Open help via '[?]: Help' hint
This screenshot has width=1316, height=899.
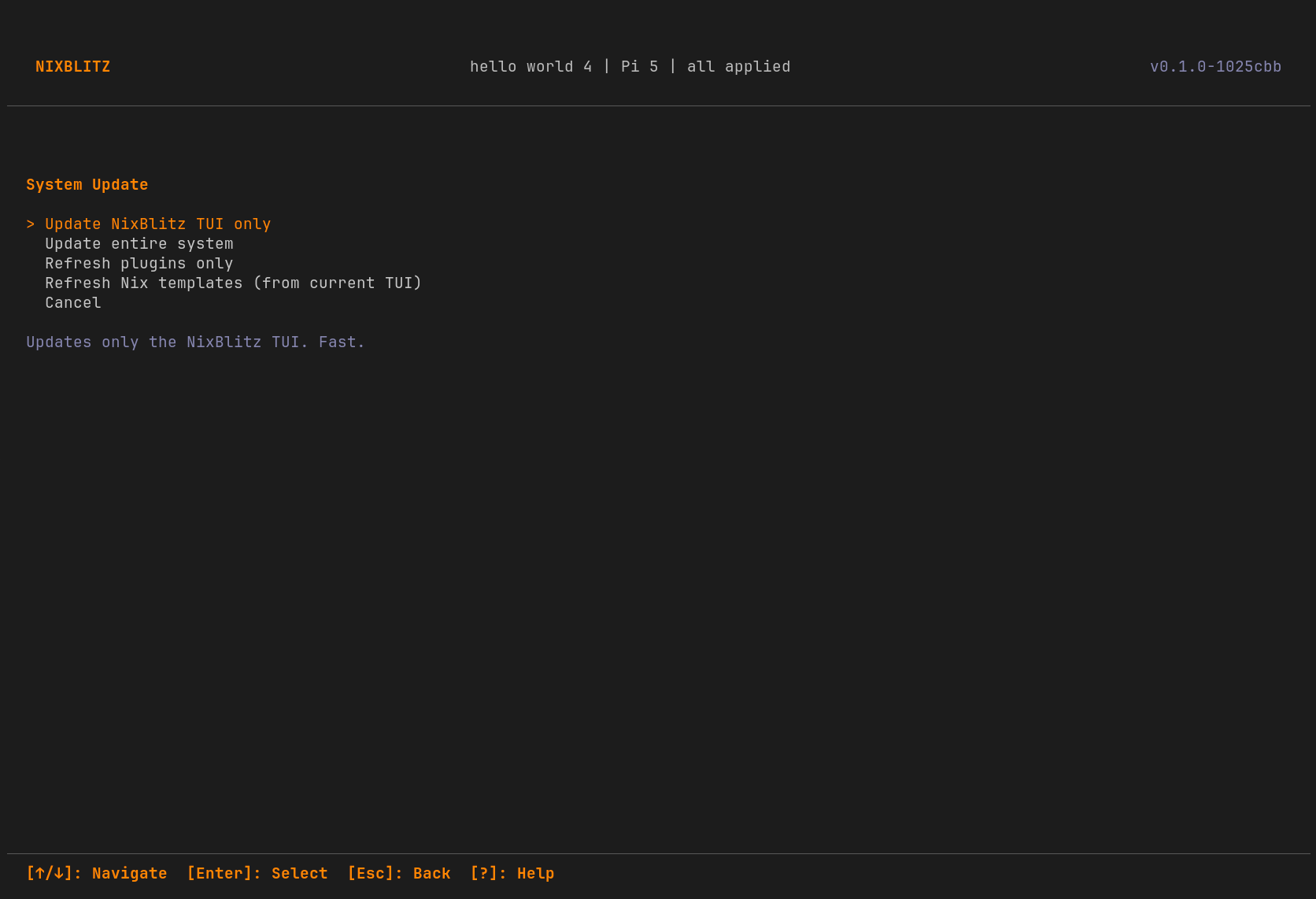(x=512, y=874)
